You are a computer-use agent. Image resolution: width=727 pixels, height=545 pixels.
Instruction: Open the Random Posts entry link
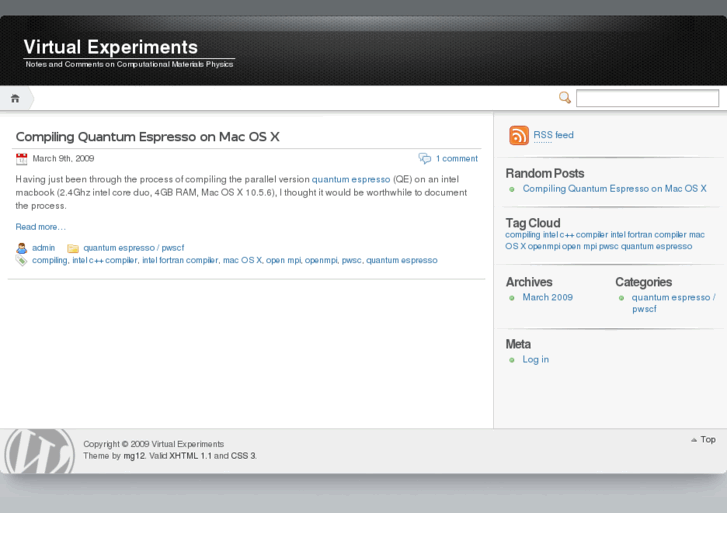614,188
